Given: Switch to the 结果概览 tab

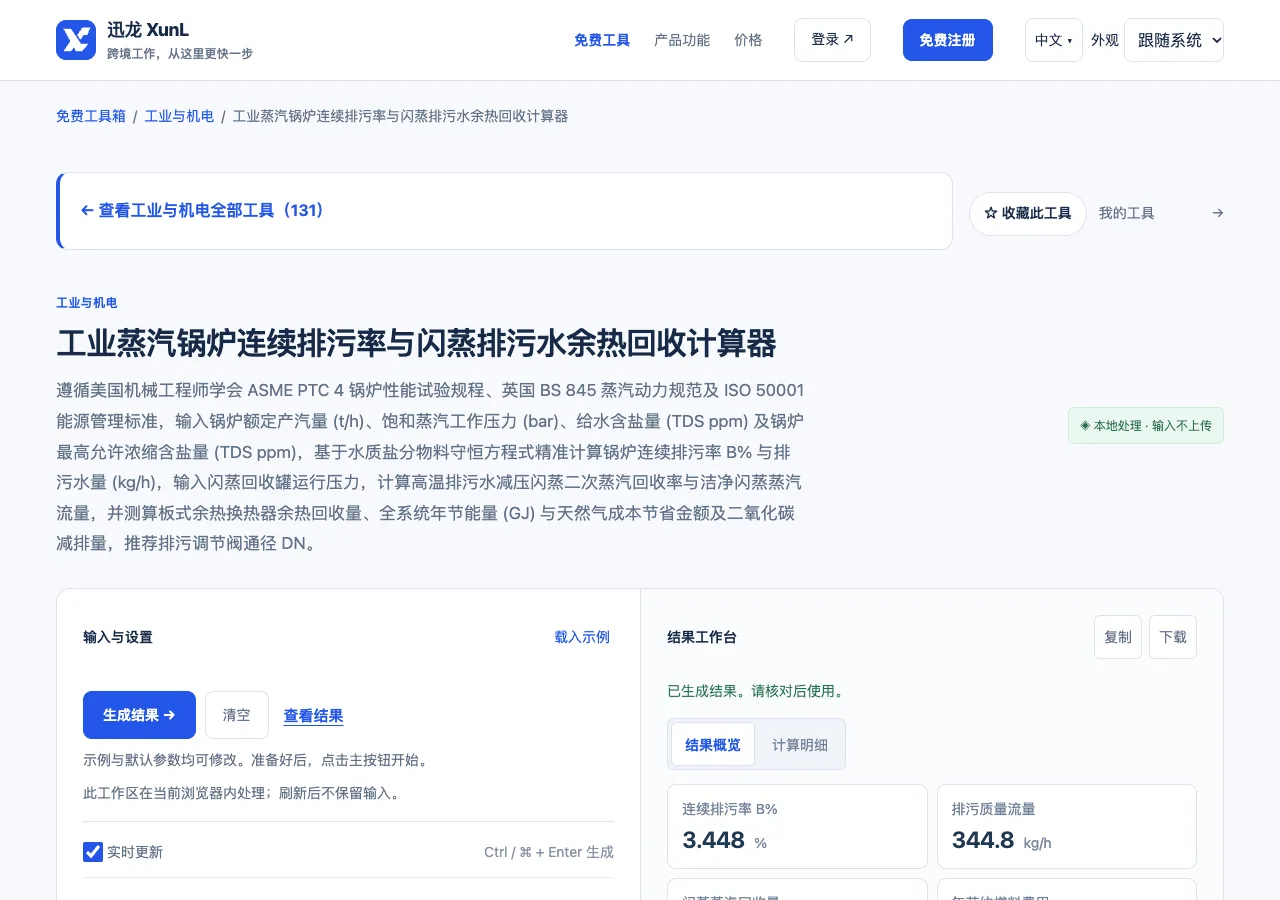Looking at the screenshot, I should pyautogui.click(x=713, y=744).
